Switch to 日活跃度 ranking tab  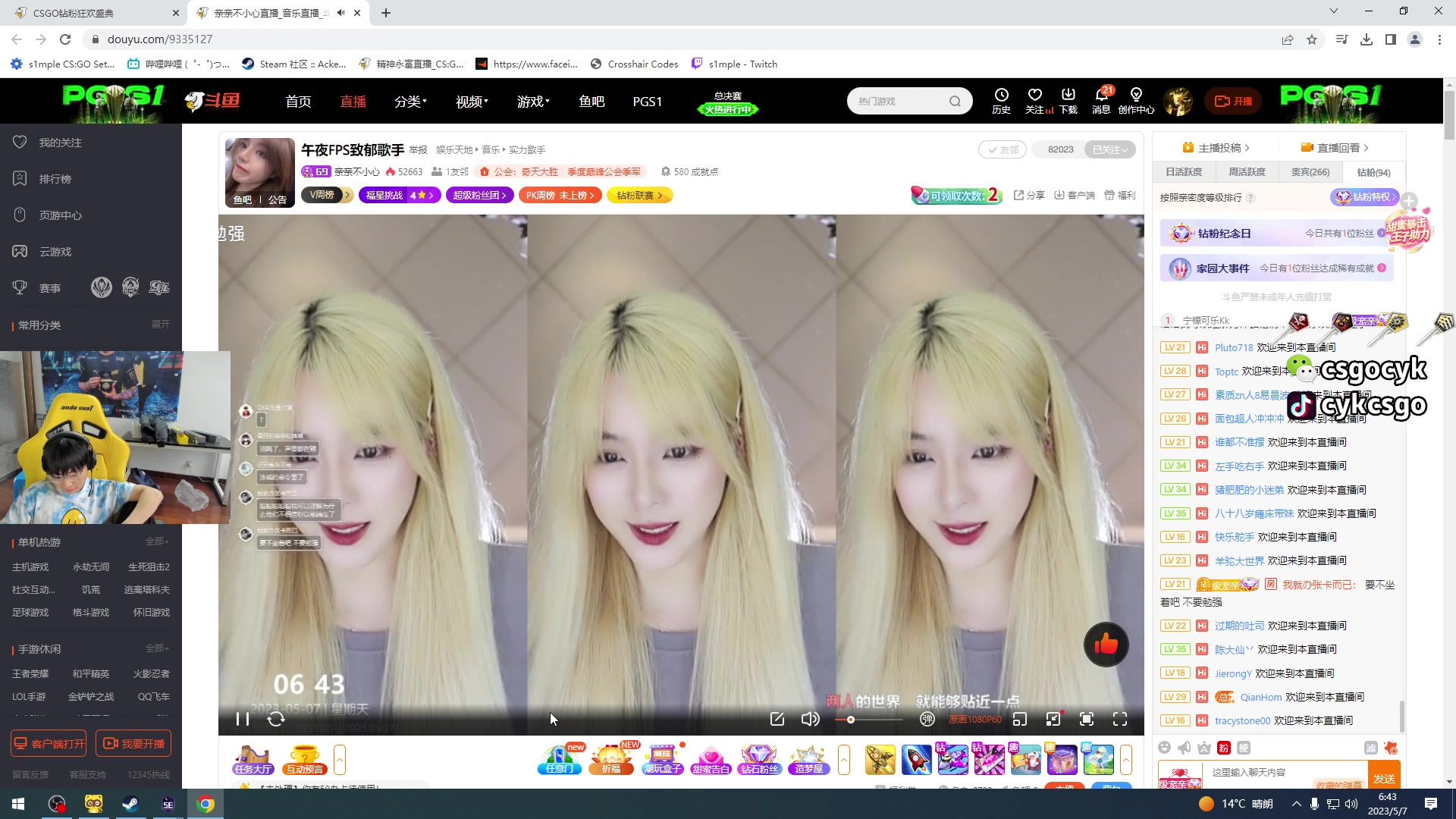pyautogui.click(x=1184, y=172)
